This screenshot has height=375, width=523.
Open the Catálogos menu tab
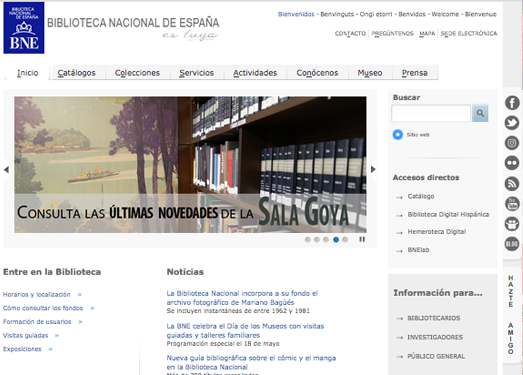76,73
